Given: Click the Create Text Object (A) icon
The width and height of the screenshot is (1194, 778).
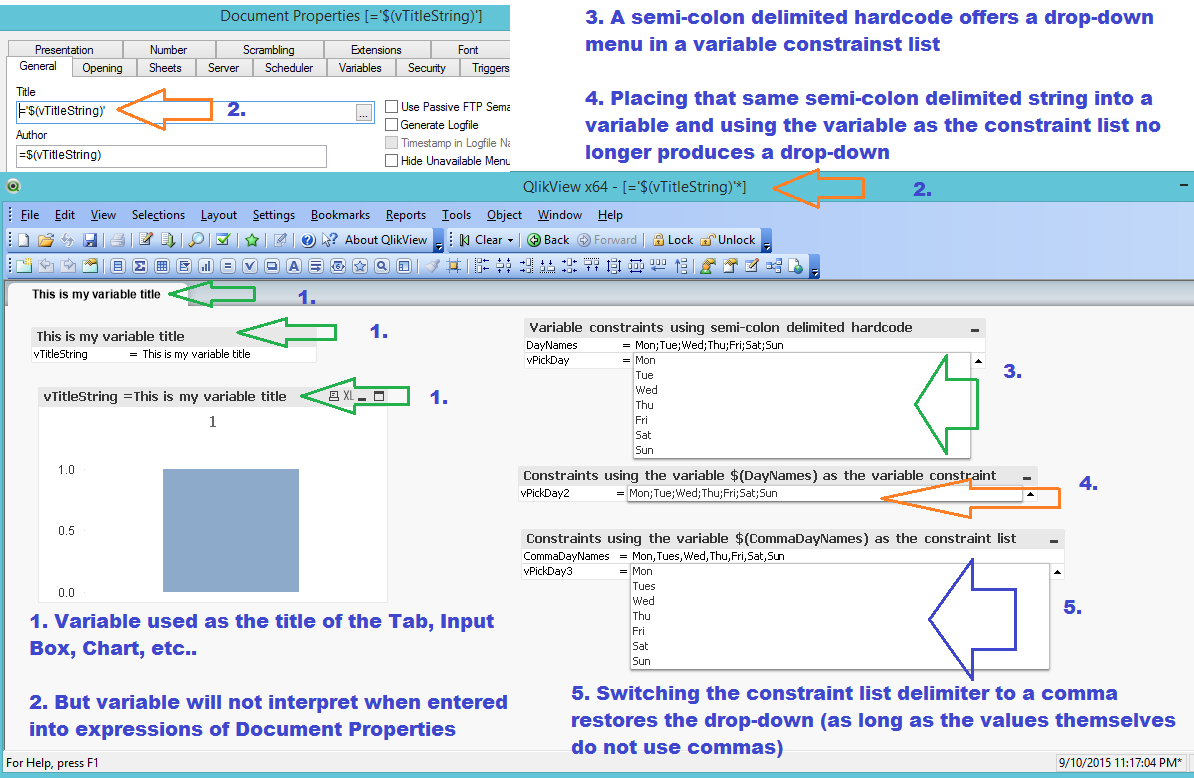Looking at the screenshot, I should pos(294,266).
